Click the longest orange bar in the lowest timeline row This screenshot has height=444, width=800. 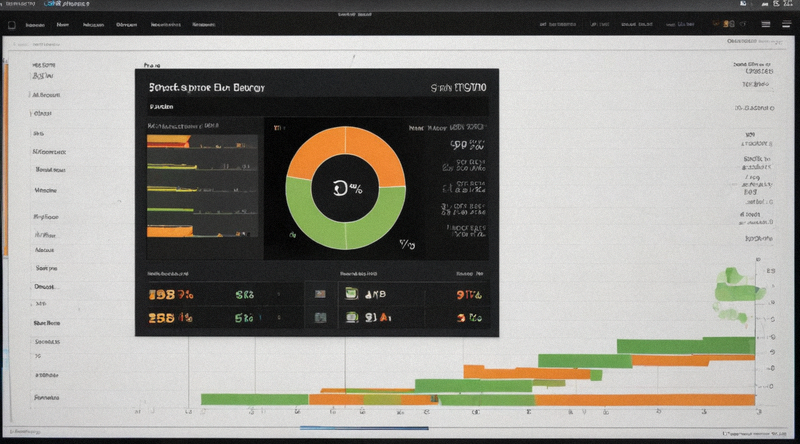point(645,400)
